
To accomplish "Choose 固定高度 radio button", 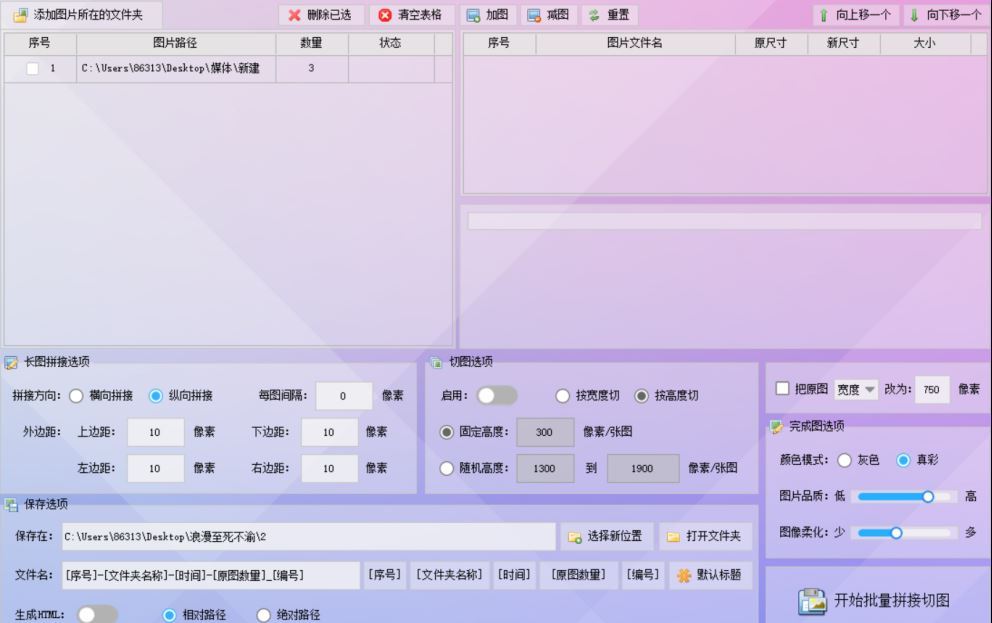I will pyautogui.click(x=447, y=432).
